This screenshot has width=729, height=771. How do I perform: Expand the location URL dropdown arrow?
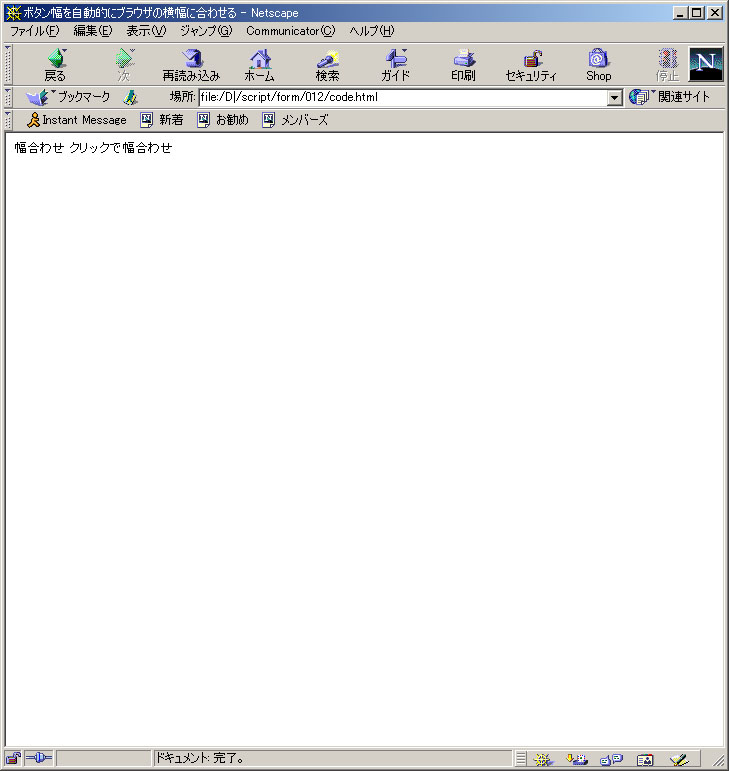[614, 97]
